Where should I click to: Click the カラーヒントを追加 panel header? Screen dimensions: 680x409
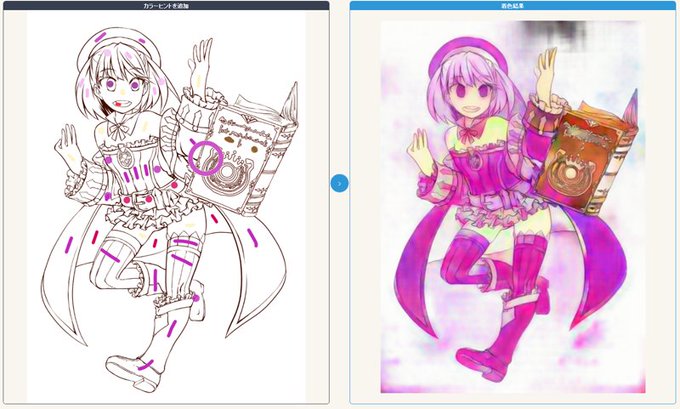click(166, 6)
